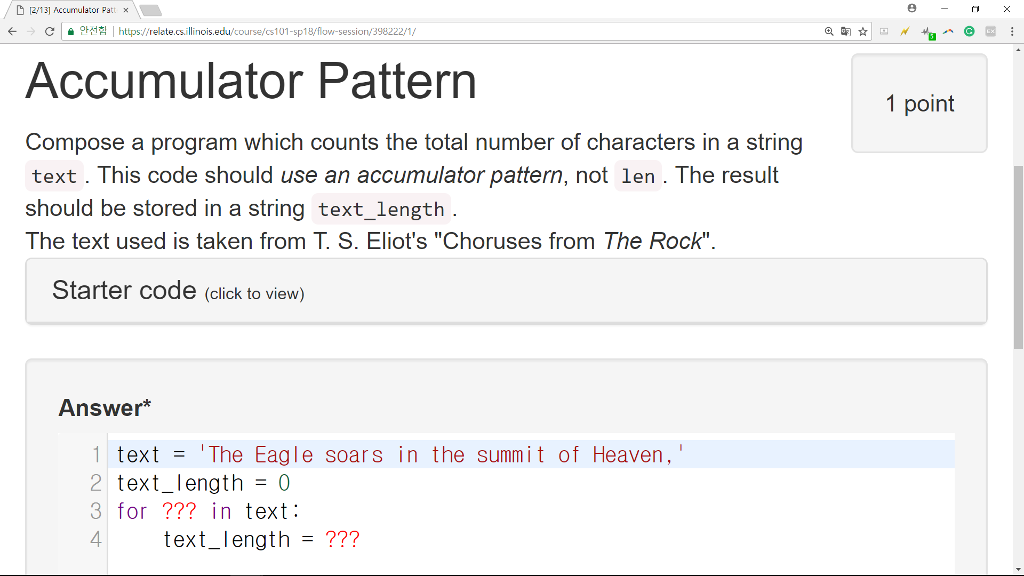Click the zoom magnifier icon in address bar
The image size is (1024, 576).
[829, 31]
